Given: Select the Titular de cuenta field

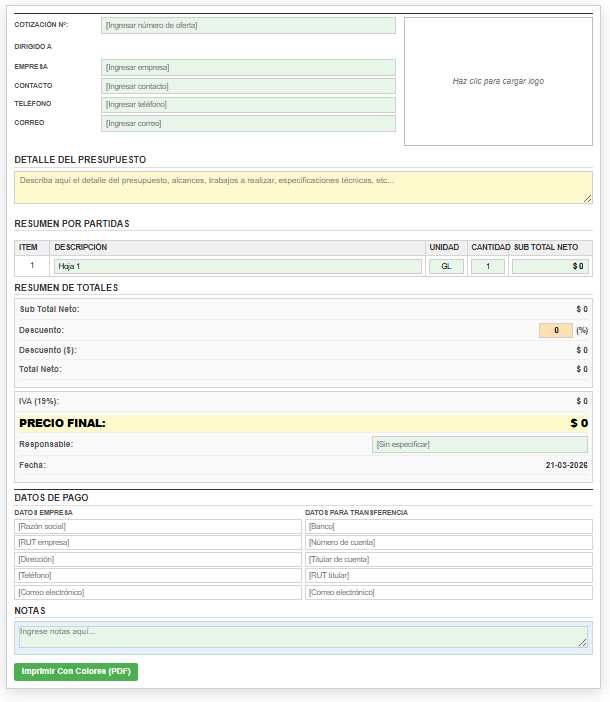Looking at the screenshot, I should click(449, 559).
